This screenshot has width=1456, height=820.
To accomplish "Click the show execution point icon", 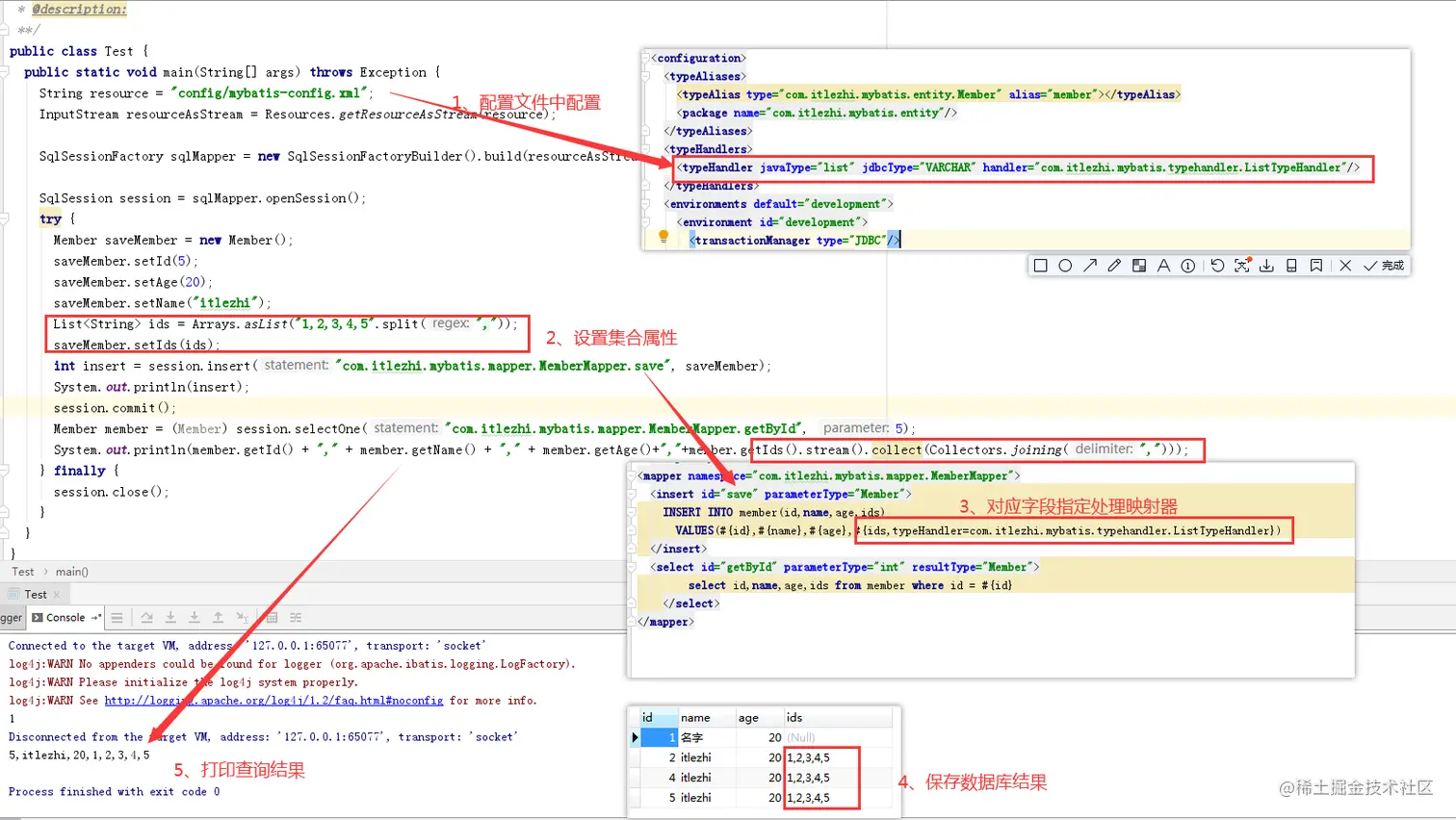I will [117, 618].
